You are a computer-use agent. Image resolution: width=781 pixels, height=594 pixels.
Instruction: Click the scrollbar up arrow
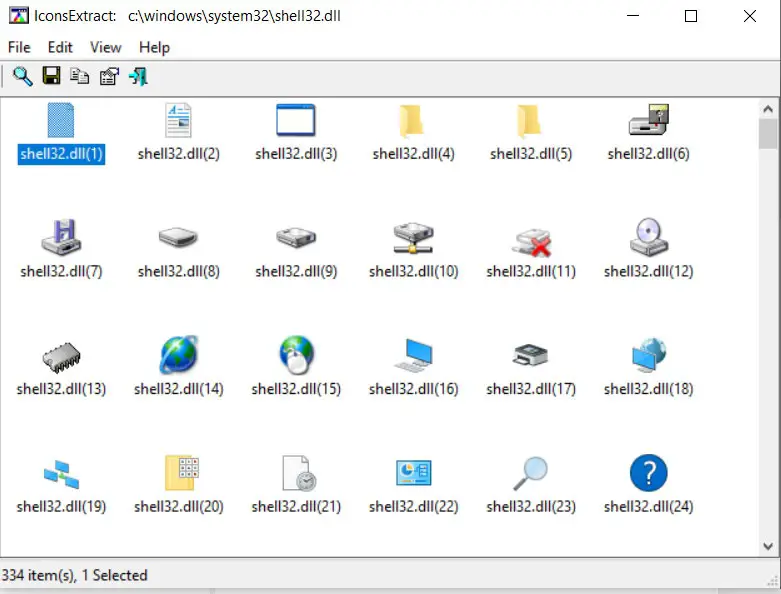(768, 109)
